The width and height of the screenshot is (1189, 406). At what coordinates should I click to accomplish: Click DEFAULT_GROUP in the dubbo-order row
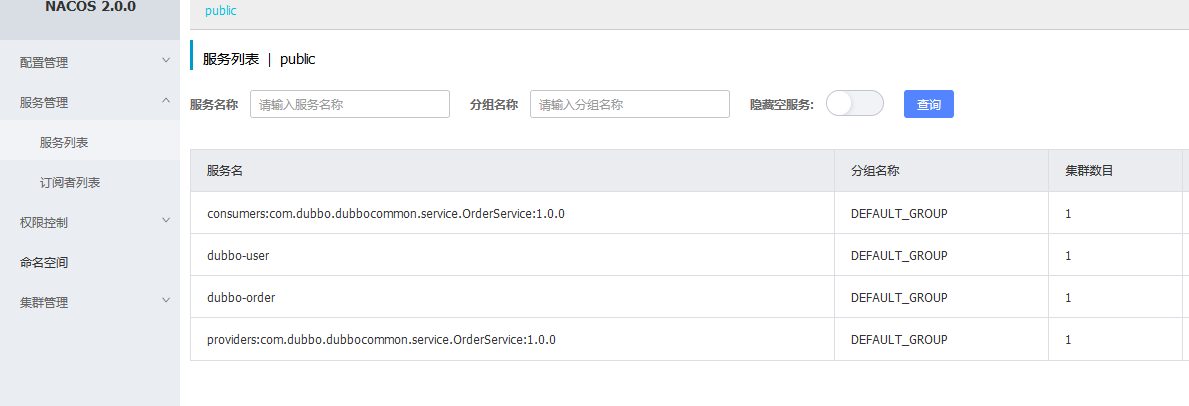coord(899,297)
